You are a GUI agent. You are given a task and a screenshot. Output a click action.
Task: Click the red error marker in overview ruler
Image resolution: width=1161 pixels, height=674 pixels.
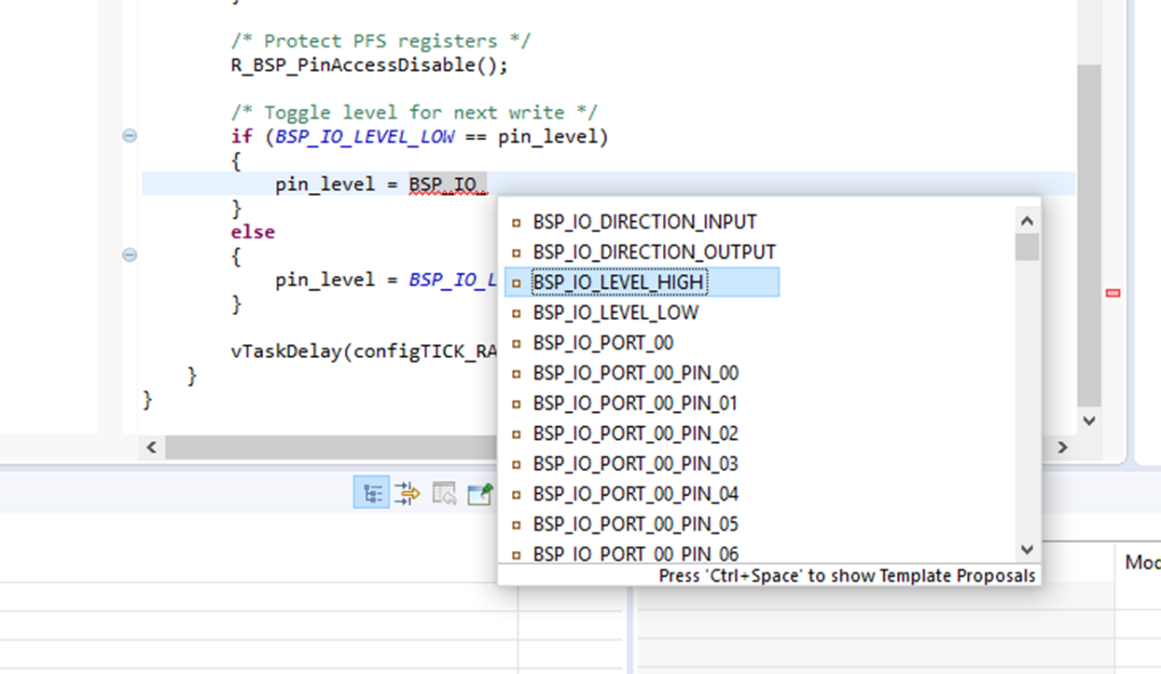coord(1113,293)
